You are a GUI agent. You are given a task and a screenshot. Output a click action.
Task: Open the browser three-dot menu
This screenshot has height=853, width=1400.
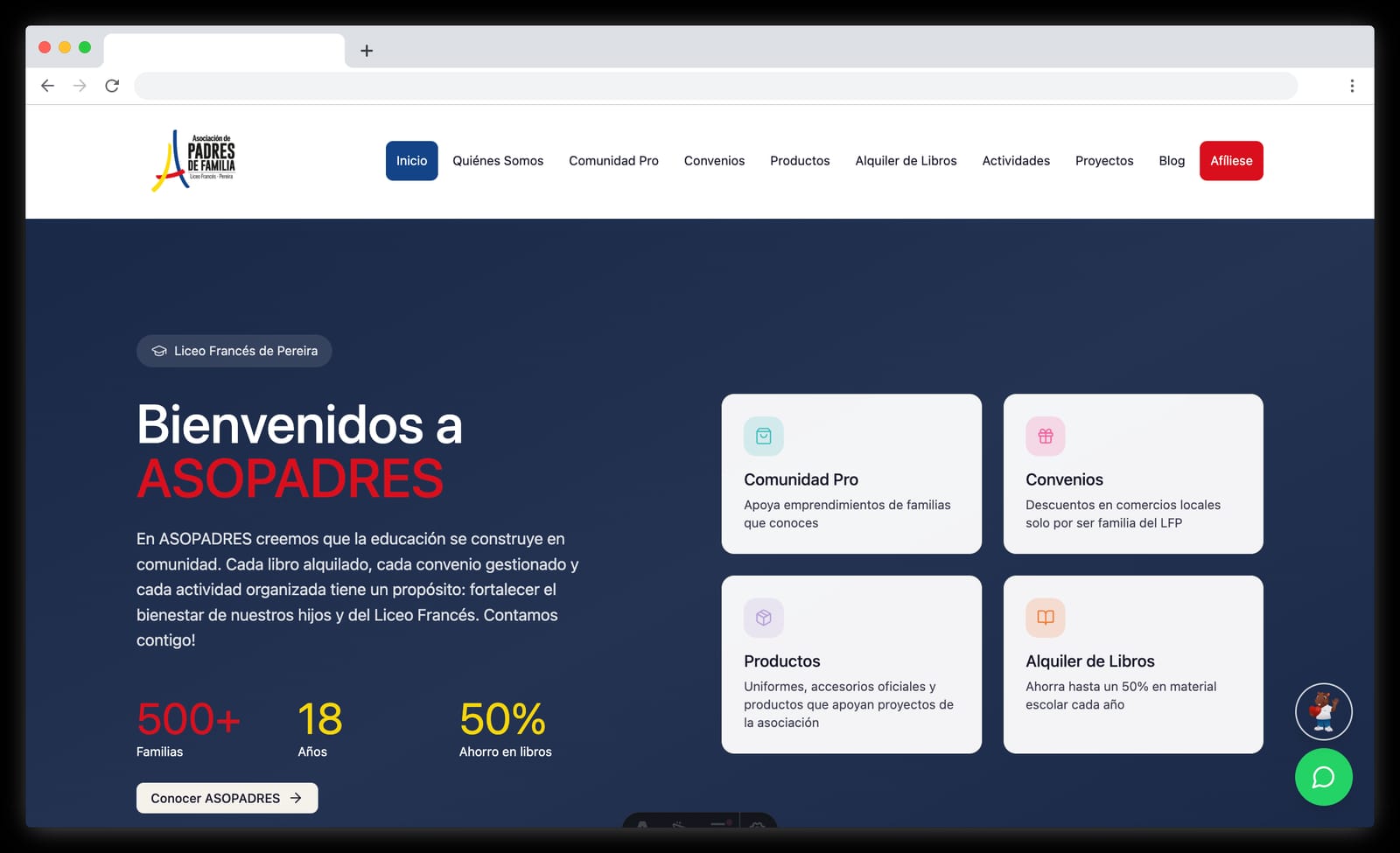pyautogui.click(x=1352, y=85)
